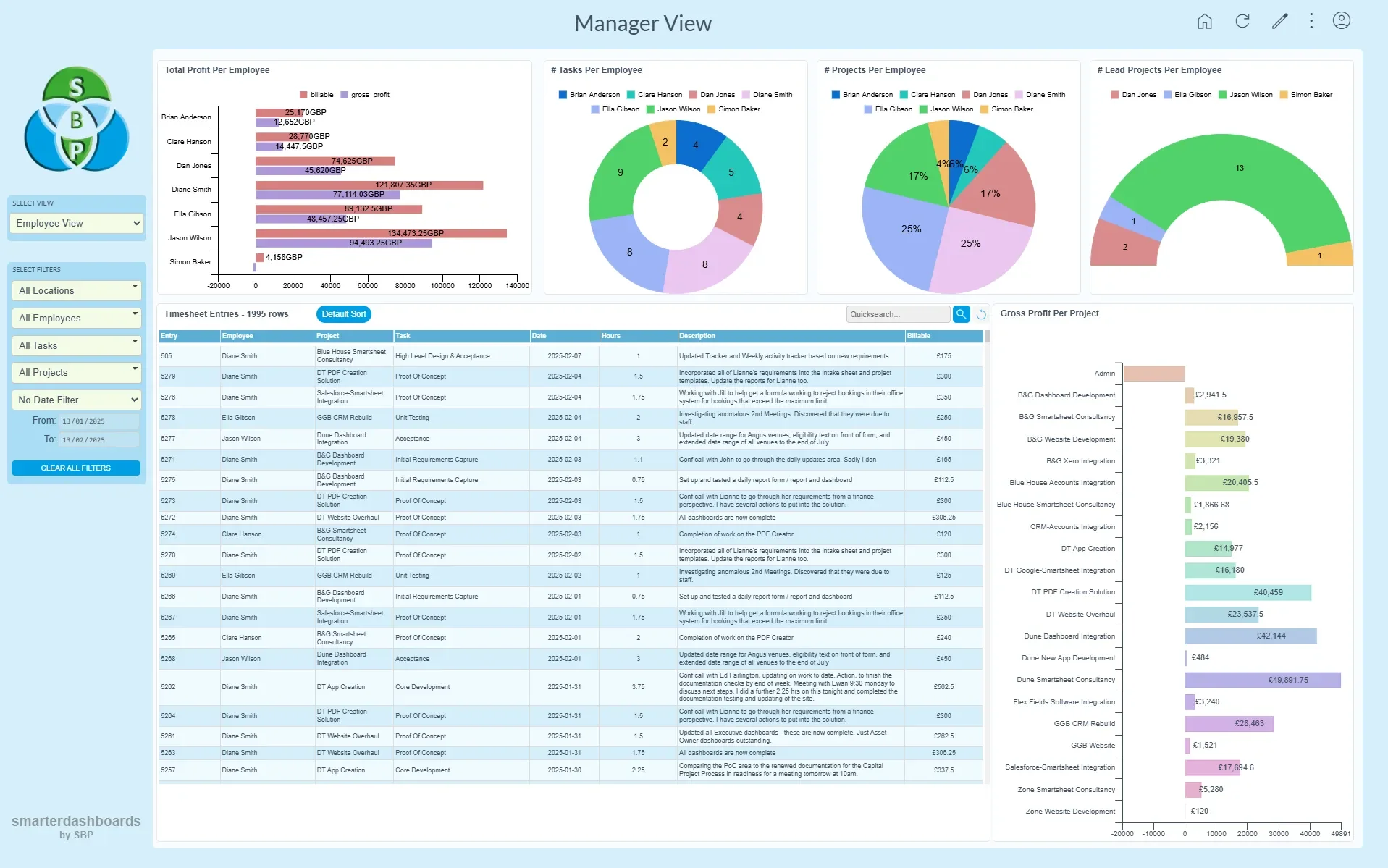Apply Default Sort to timesheet entries
This screenshot has height=868, width=1388.
click(343, 313)
